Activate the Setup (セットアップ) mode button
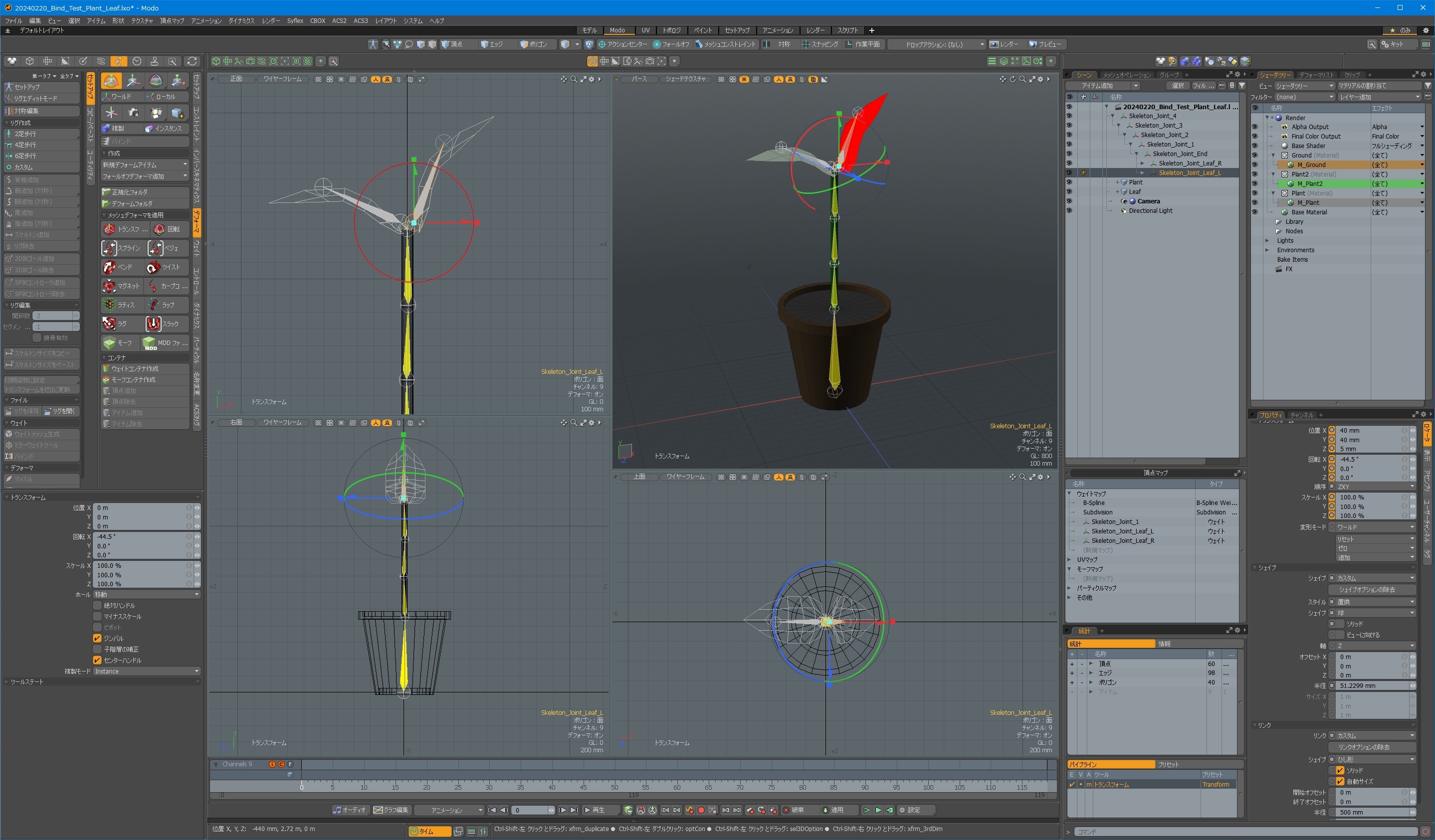This screenshot has width=1435, height=840. 41,87
